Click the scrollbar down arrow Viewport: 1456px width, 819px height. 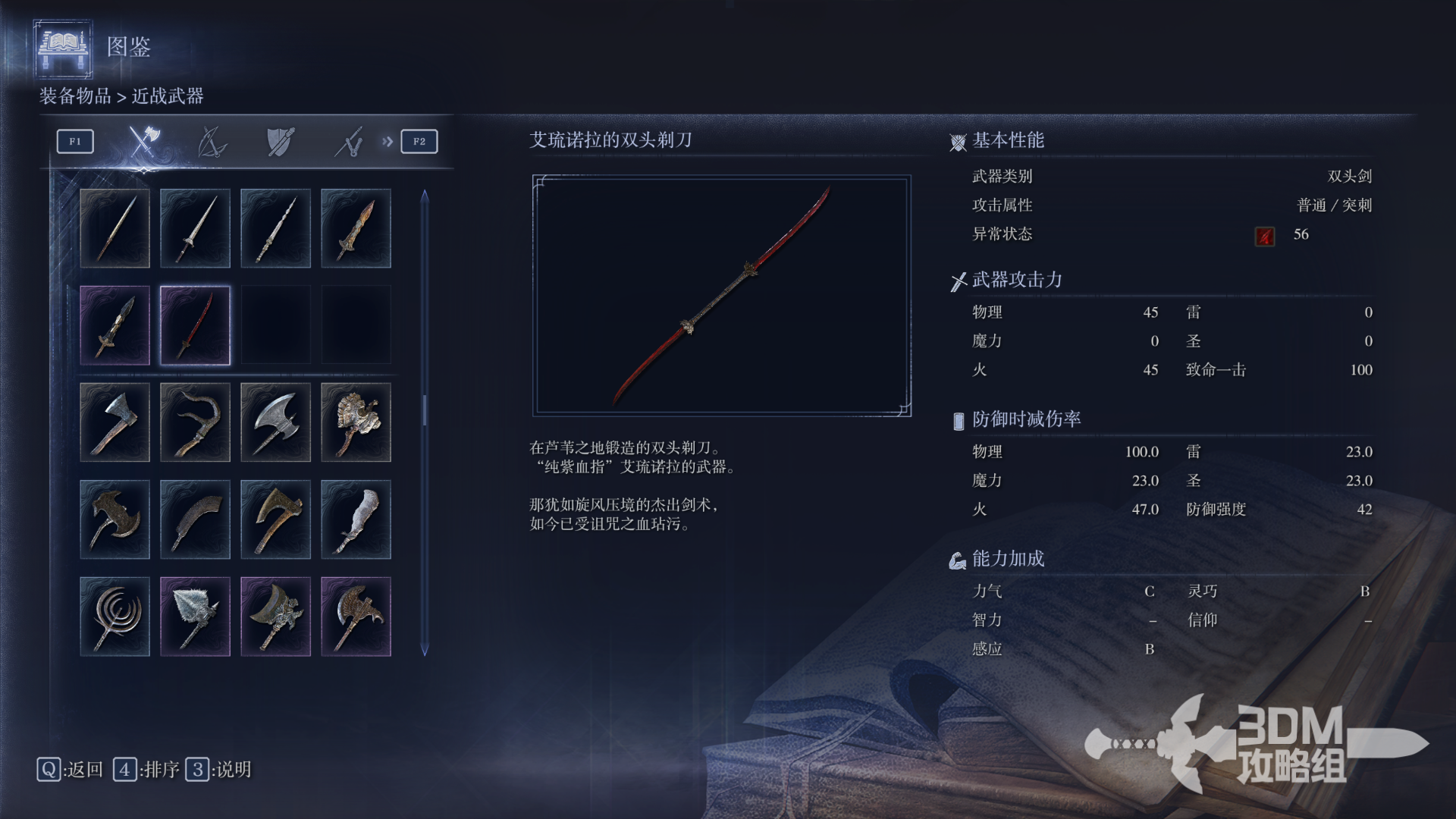click(x=425, y=649)
